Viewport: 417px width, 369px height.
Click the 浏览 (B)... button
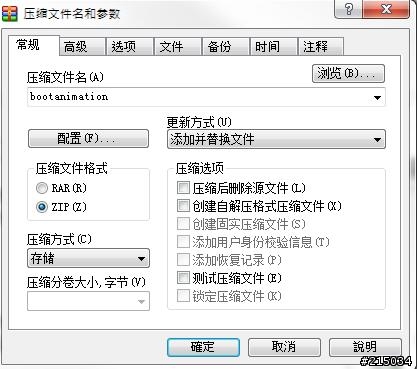pyautogui.click(x=348, y=73)
